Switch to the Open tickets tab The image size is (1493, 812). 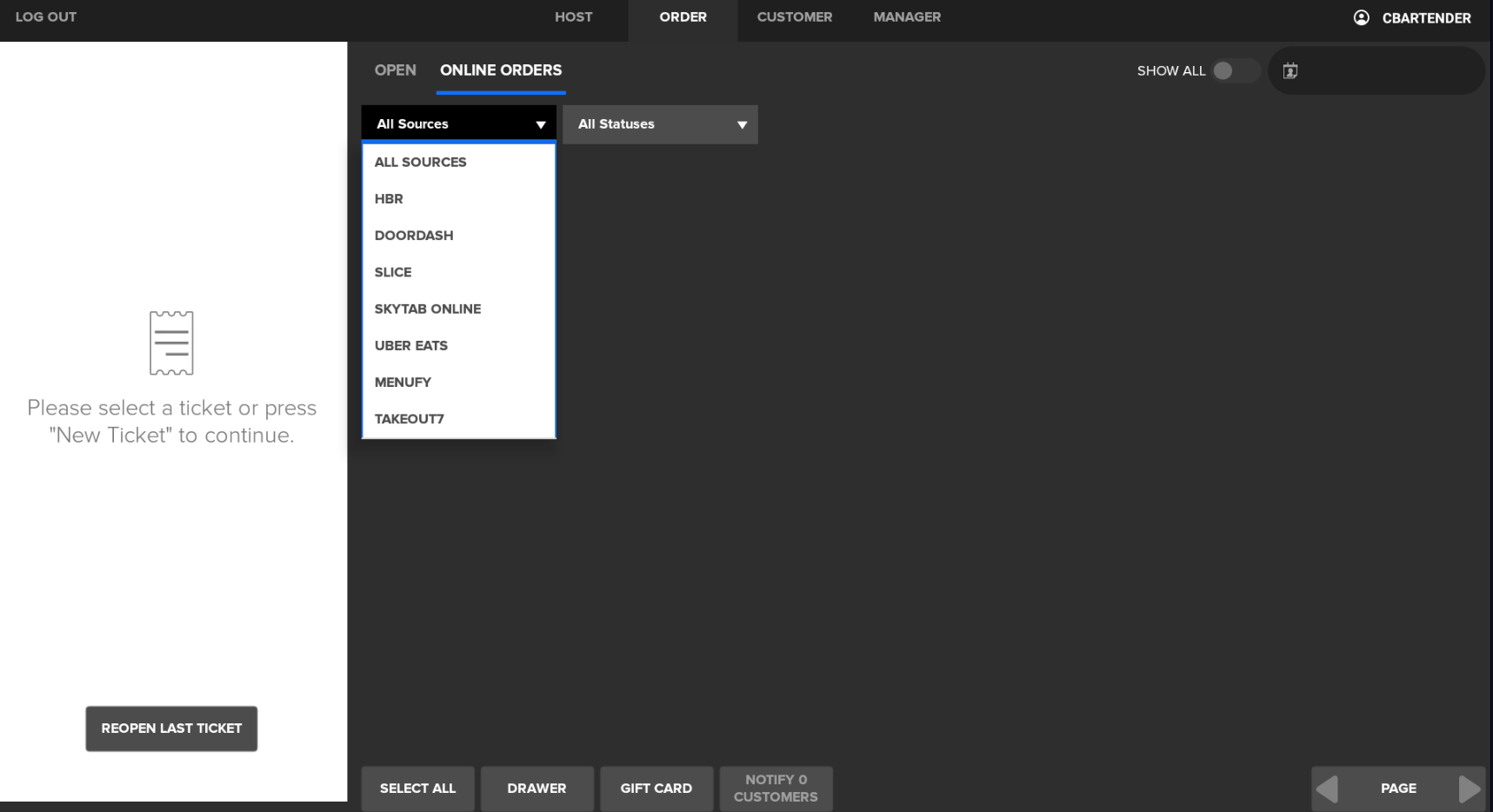395,70
